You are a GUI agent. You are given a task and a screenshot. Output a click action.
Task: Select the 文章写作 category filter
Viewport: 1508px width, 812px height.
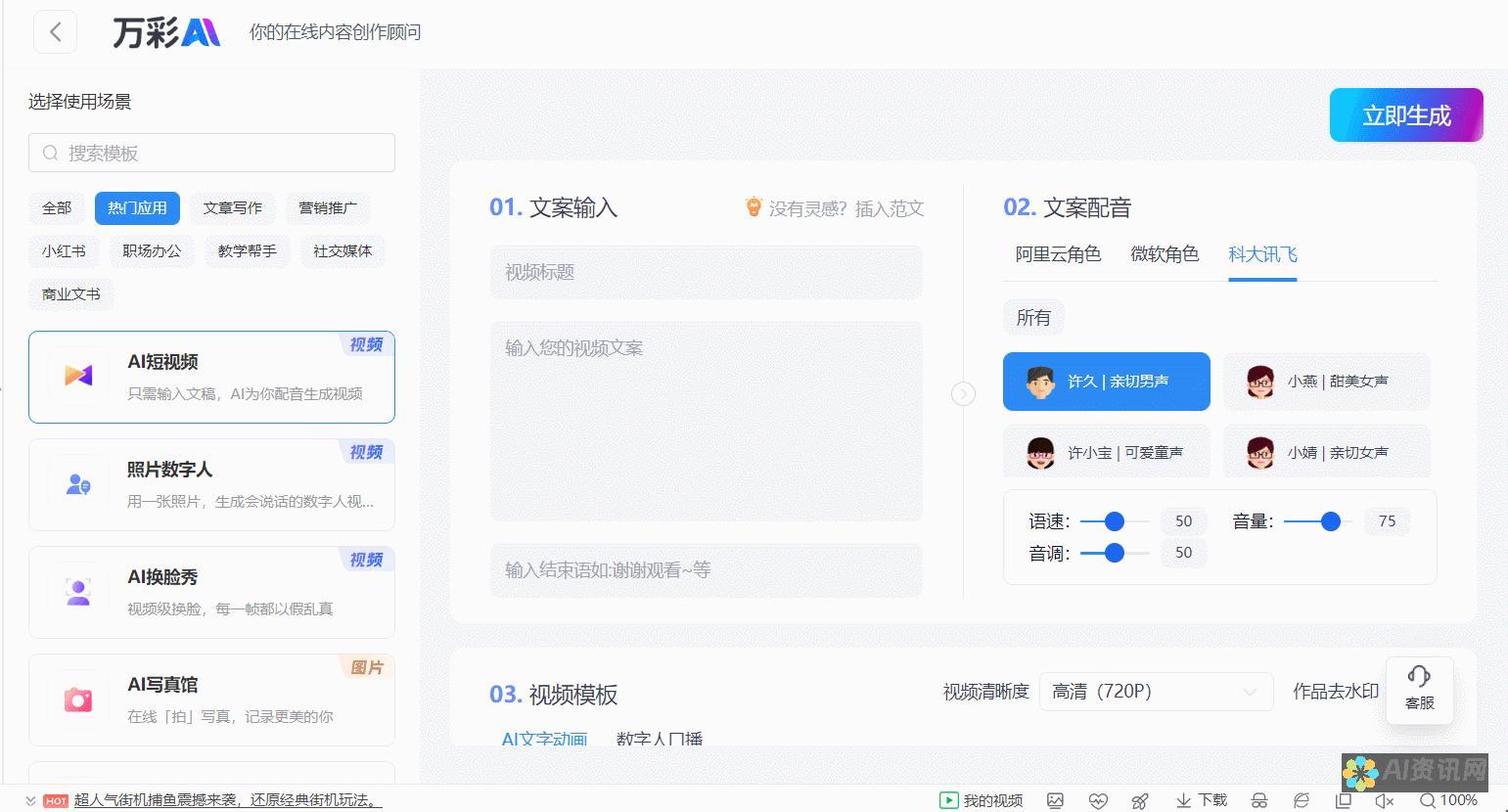click(x=233, y=207)
